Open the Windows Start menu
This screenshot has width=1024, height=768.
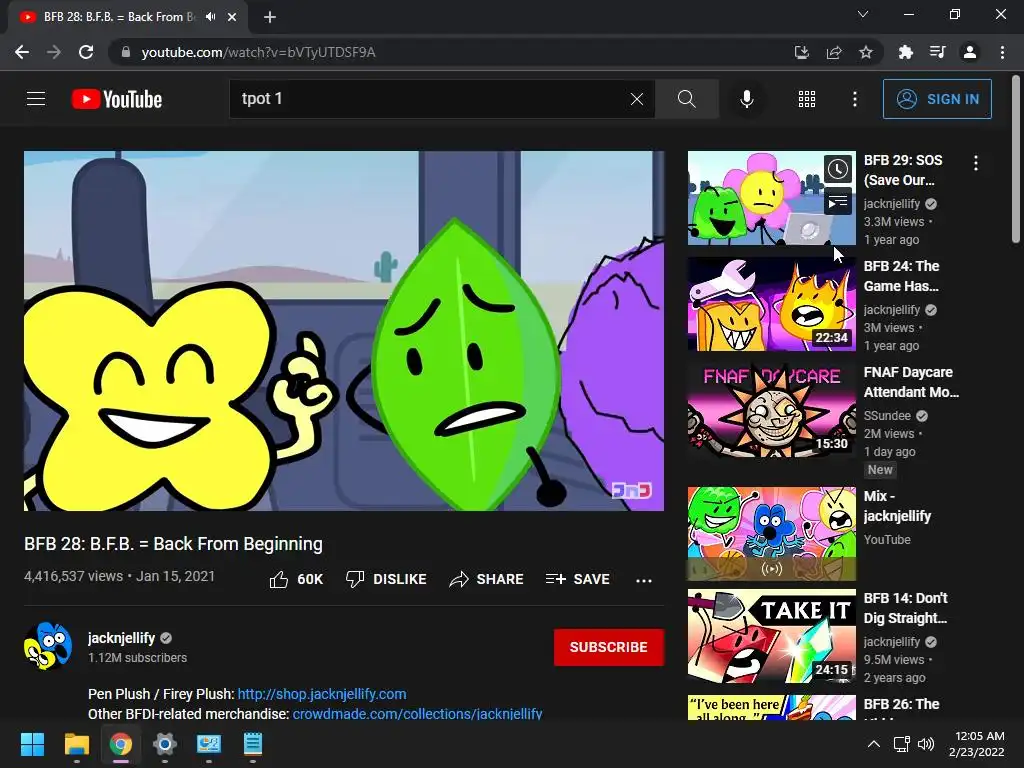point(32,744)
